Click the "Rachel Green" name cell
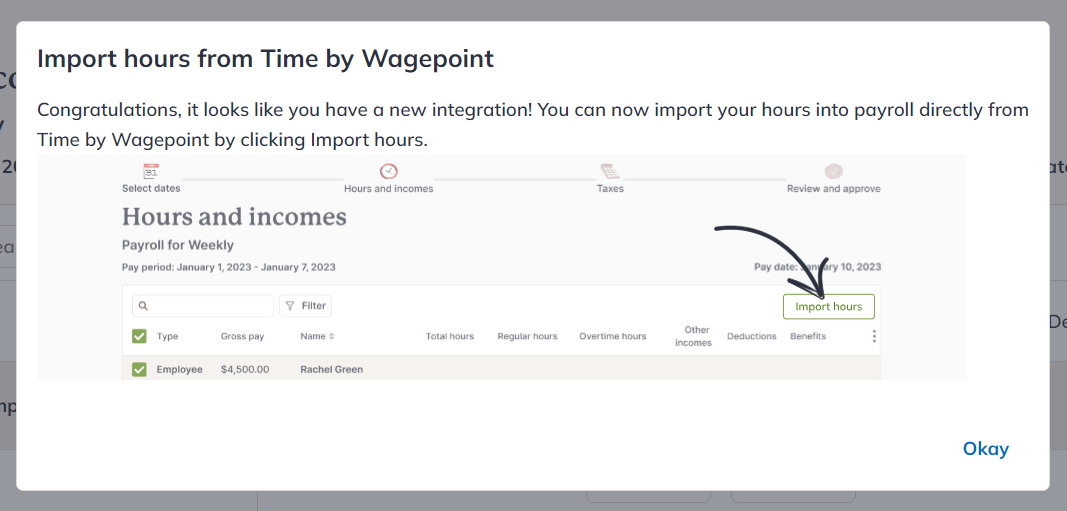Screen dimensions: 1067x511 pyautogui.click(x=331, y=369)
